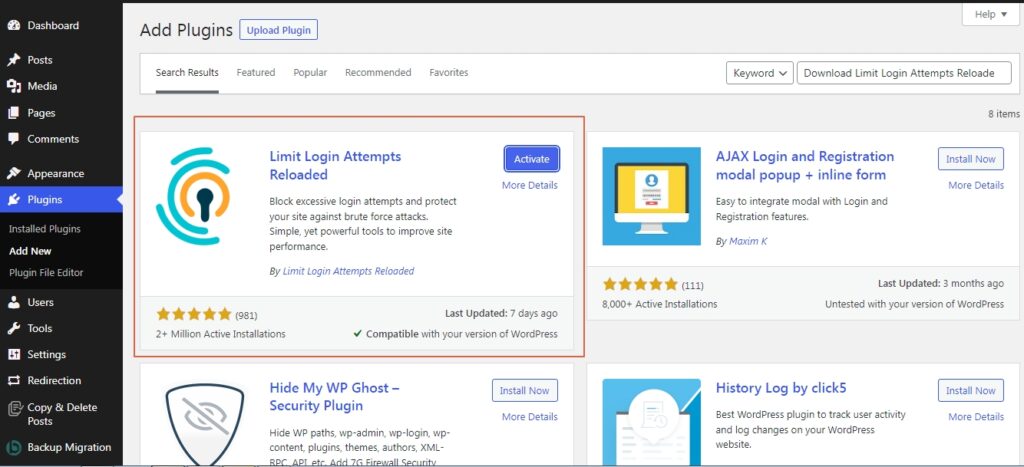This screenshot has width=1024, height=467.
Task: Open More Details for History Log plugin
Action: [x=976, y=417]
